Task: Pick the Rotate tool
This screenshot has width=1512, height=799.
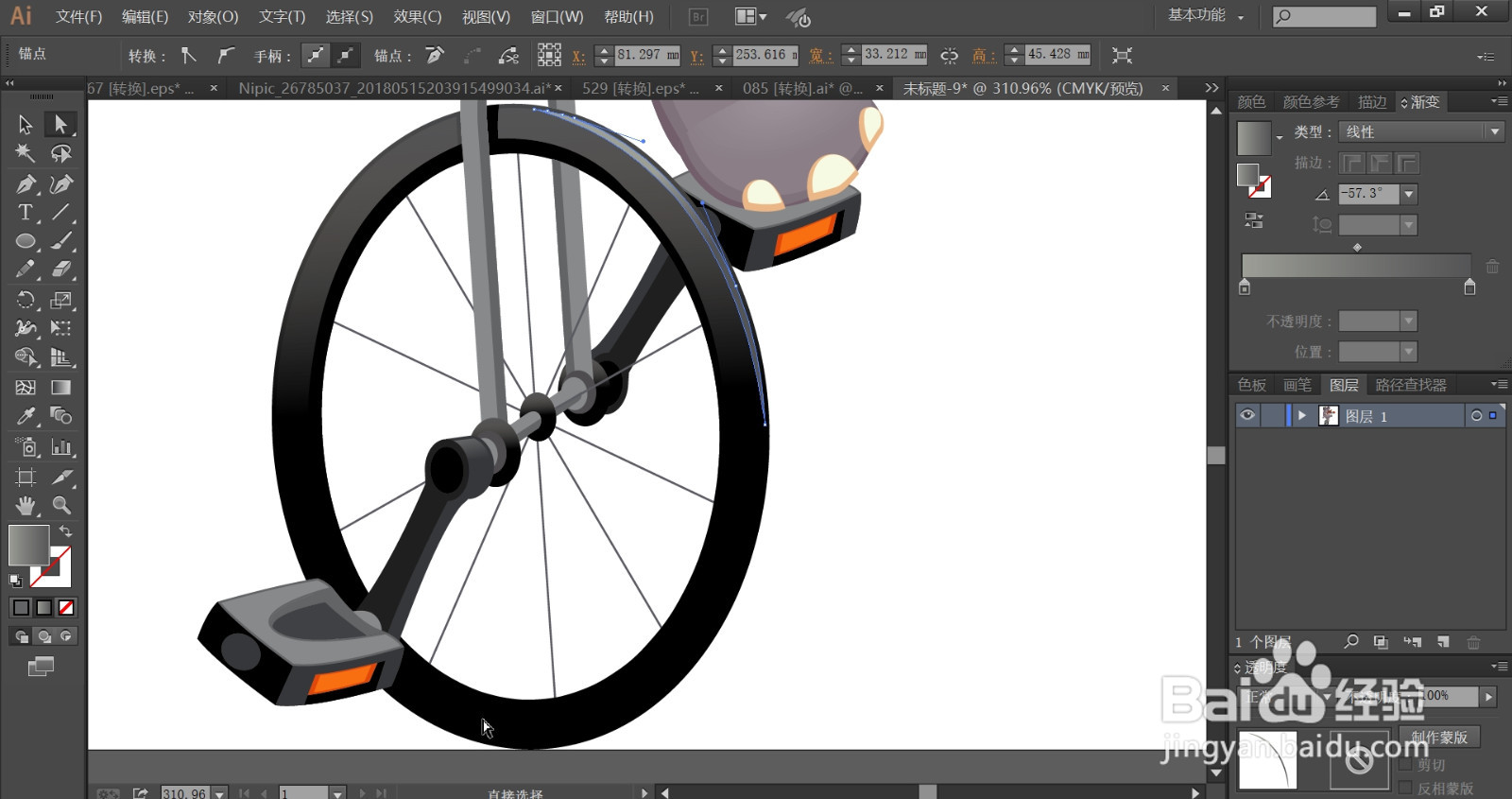Action: pyautogui.click(x=26, y=300)
